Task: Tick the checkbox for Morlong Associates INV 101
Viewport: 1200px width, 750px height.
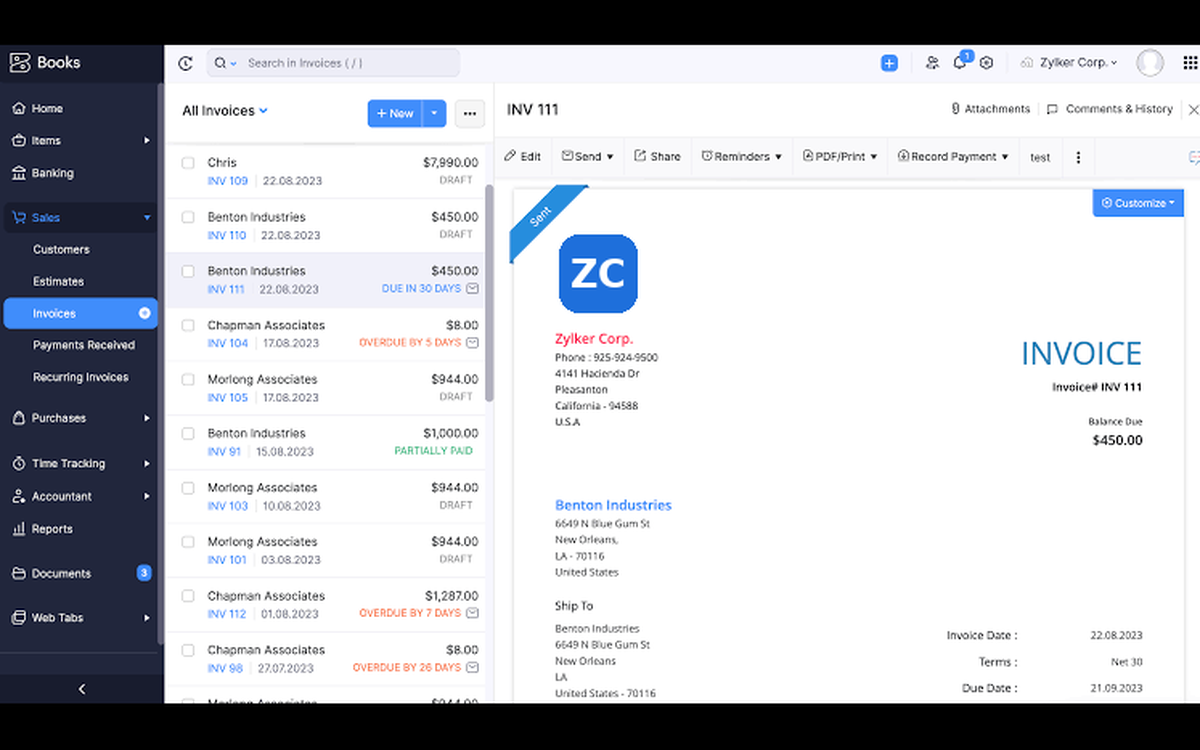Action: (x=188, y=541)
